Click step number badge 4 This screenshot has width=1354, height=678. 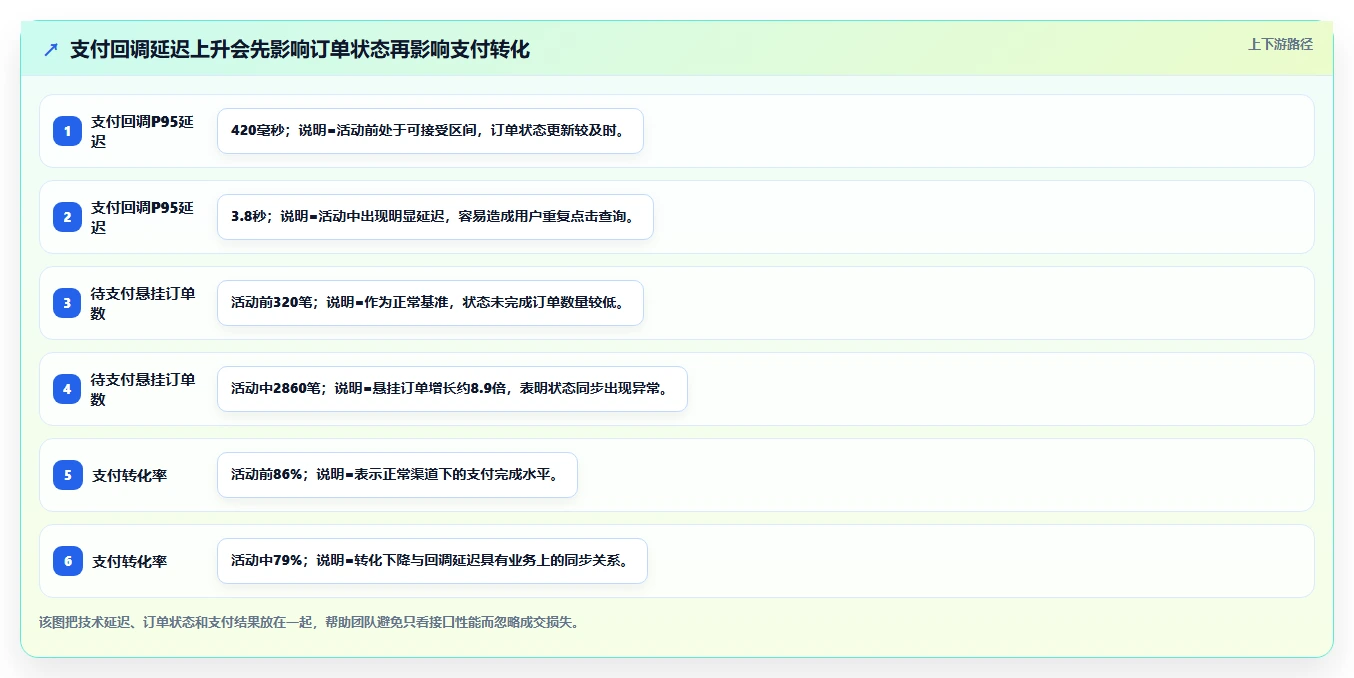67,389
